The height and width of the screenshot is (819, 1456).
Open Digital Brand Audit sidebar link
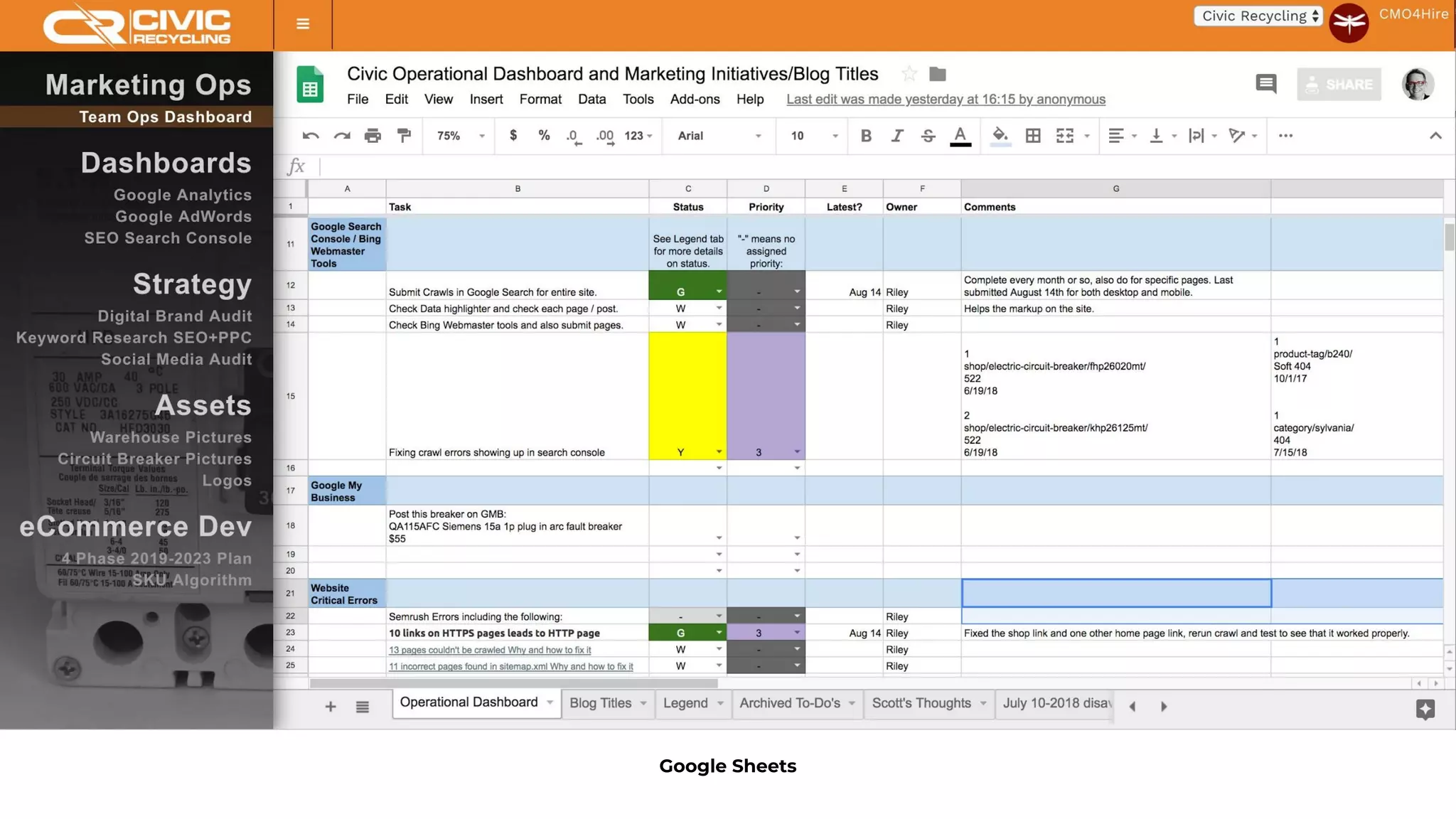click(175, 316)
